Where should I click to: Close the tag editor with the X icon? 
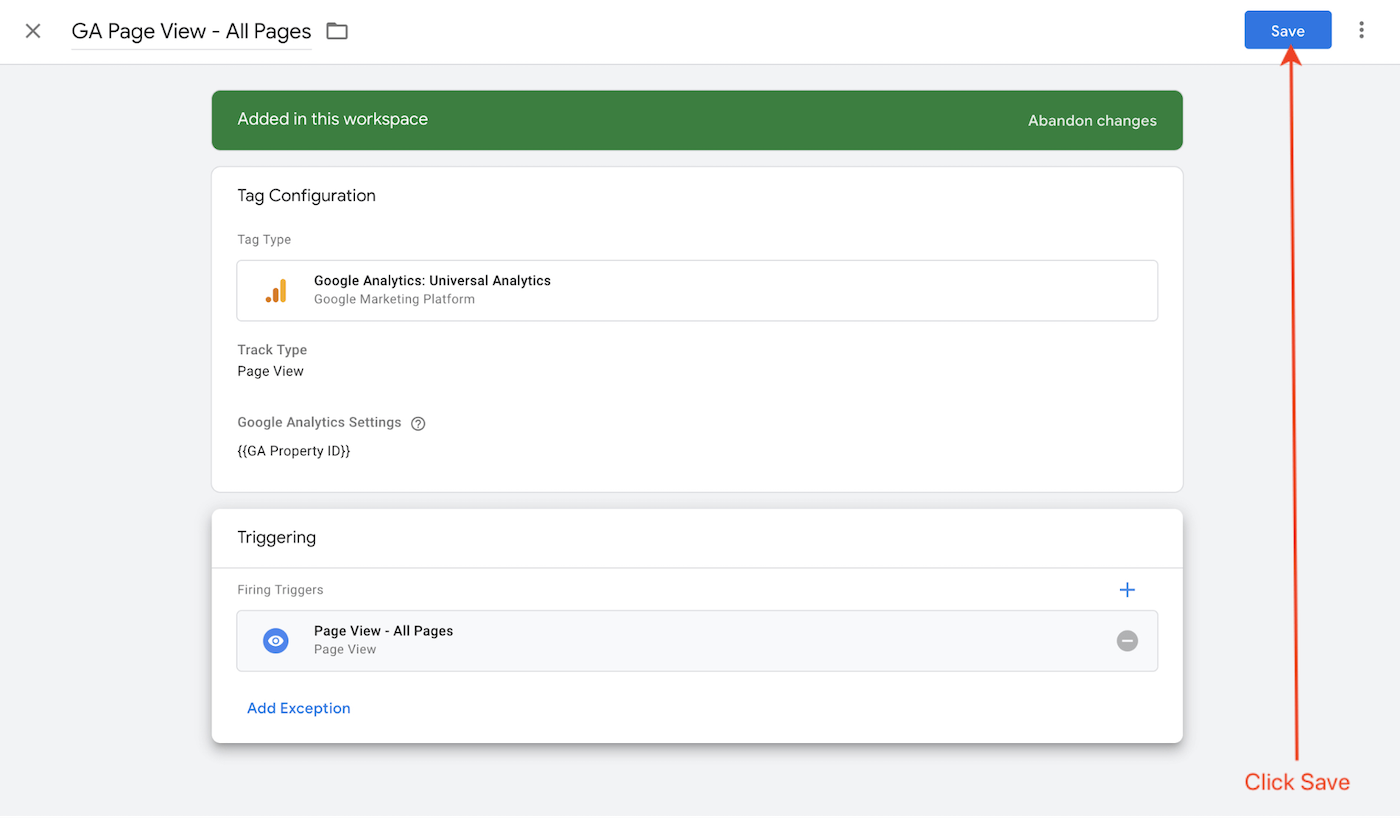[33, 31]
